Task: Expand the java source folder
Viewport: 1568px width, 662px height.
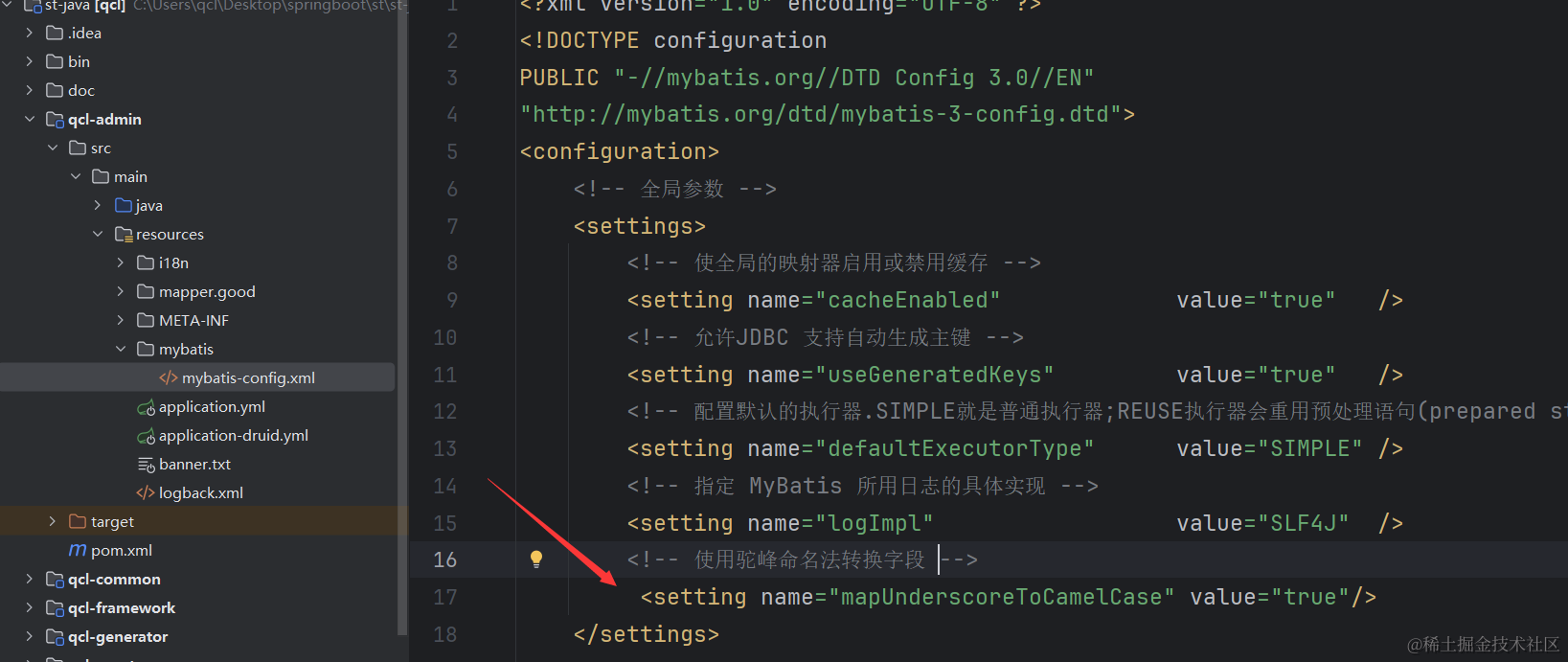Action: pyautogui.click(x=98, y=206)
